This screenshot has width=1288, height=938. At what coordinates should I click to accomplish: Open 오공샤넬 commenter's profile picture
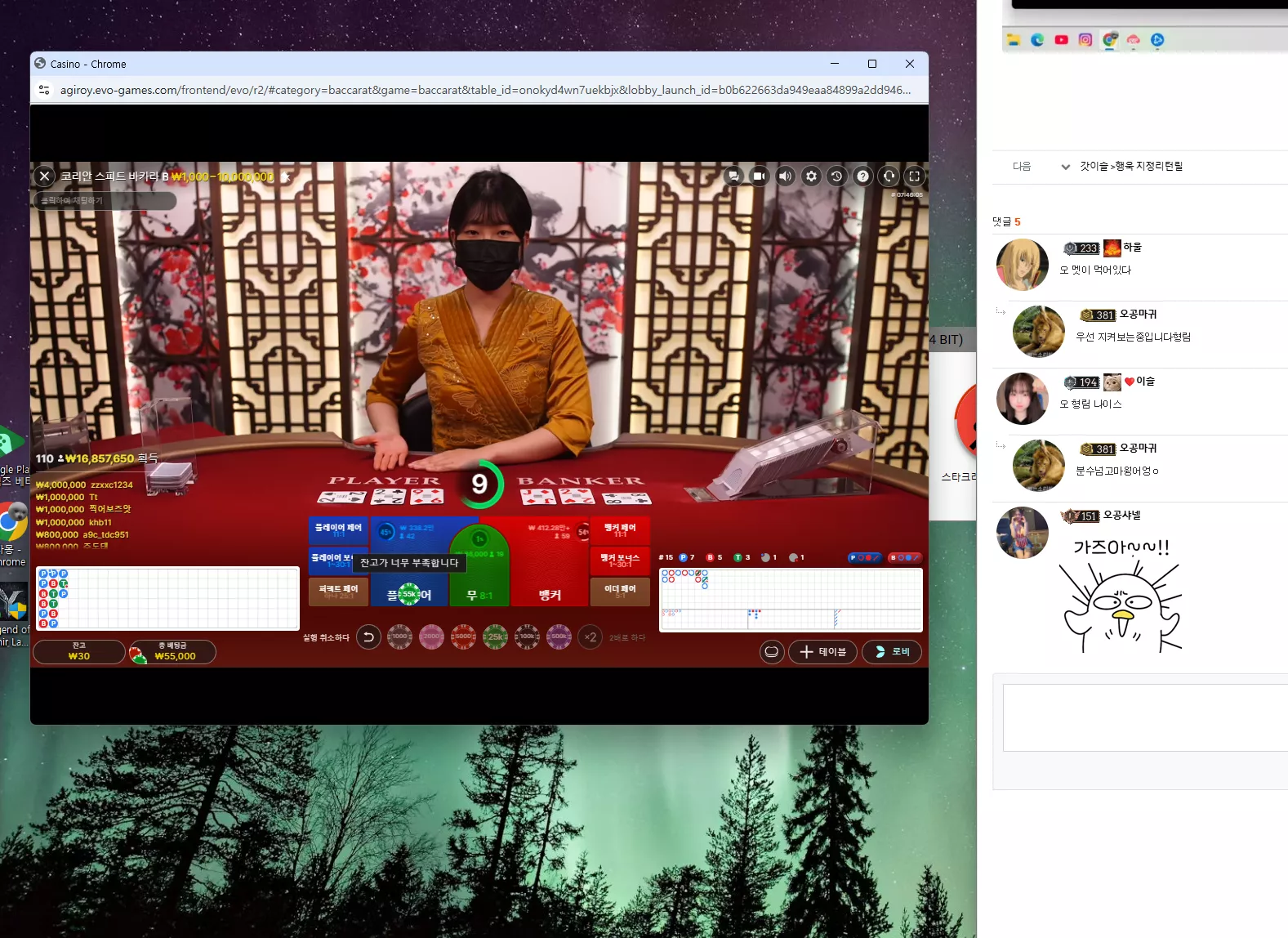pos(1023,533)
